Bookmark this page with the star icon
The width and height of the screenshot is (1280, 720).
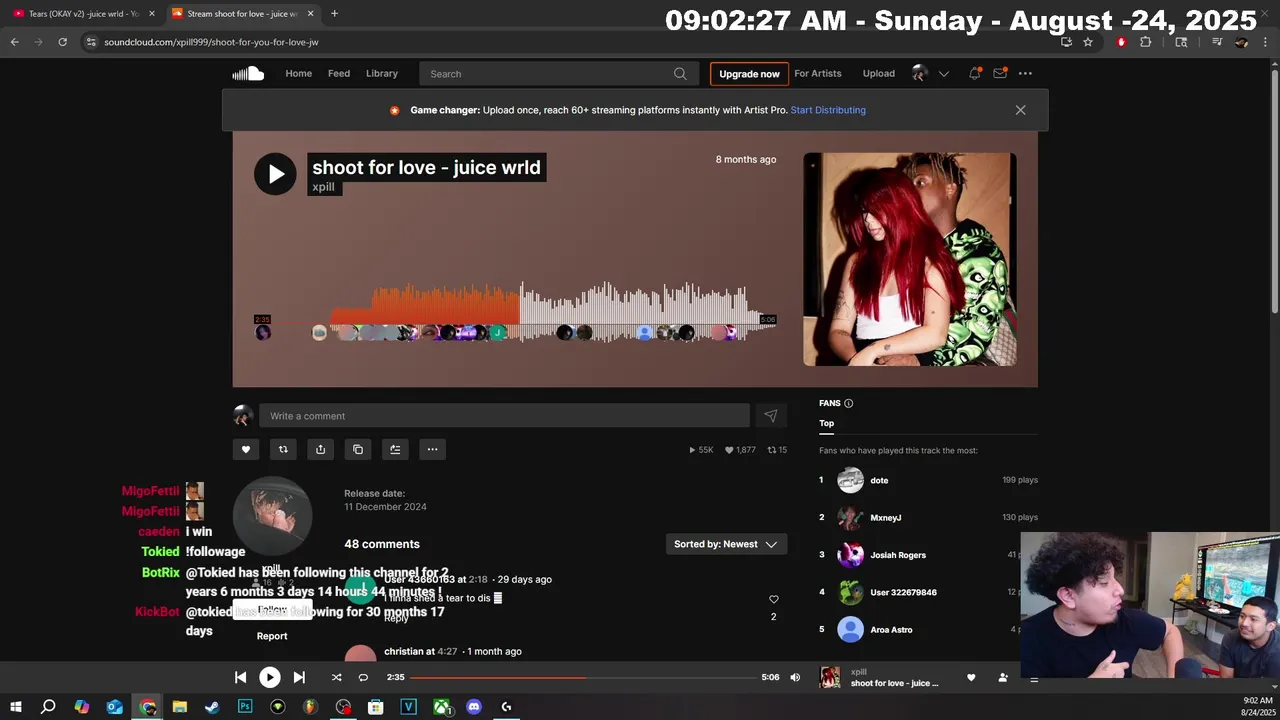pyautogui.click(x=1088, y=42)
